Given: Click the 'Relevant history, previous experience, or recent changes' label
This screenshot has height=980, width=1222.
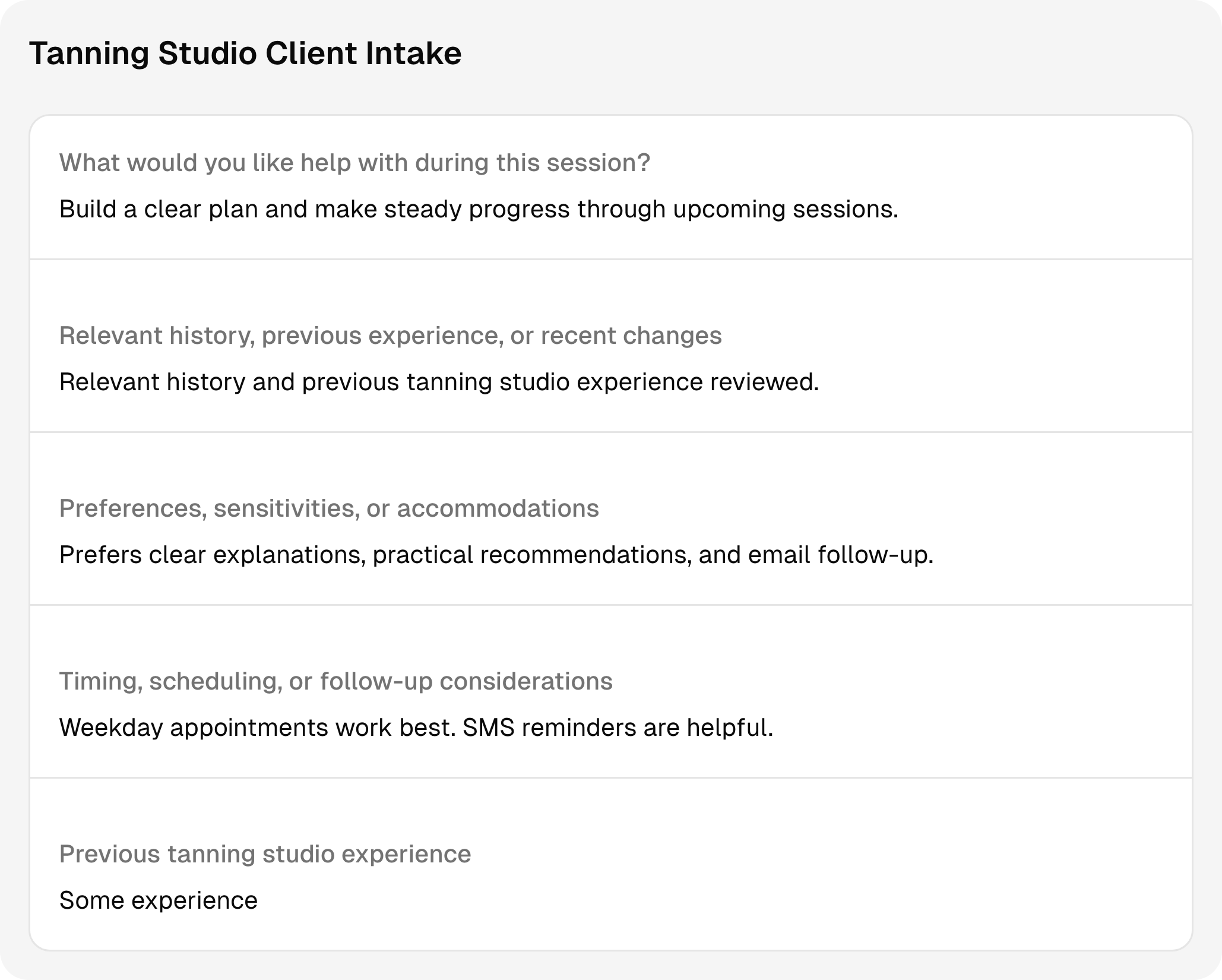Looking at the screenshot, I should click(391, 336).
